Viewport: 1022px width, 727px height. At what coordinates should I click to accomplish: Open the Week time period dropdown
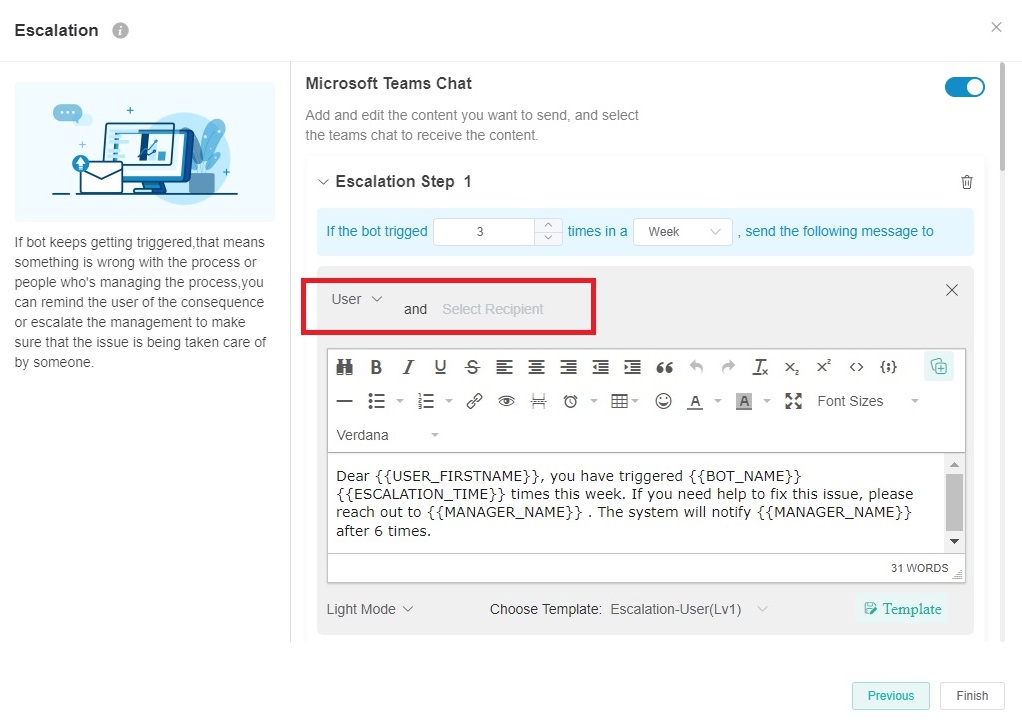(x=682, y=232)
